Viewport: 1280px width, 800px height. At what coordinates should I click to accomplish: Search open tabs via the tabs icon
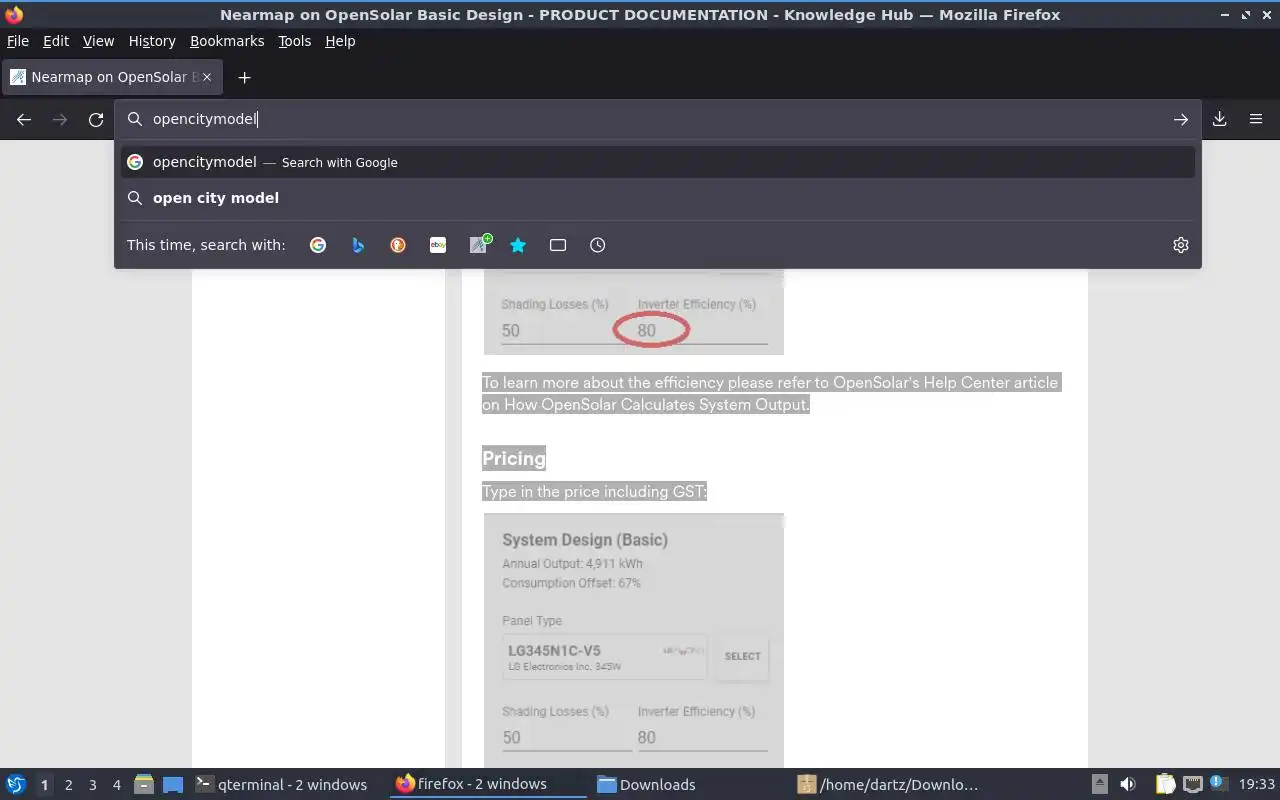point(558,245)
